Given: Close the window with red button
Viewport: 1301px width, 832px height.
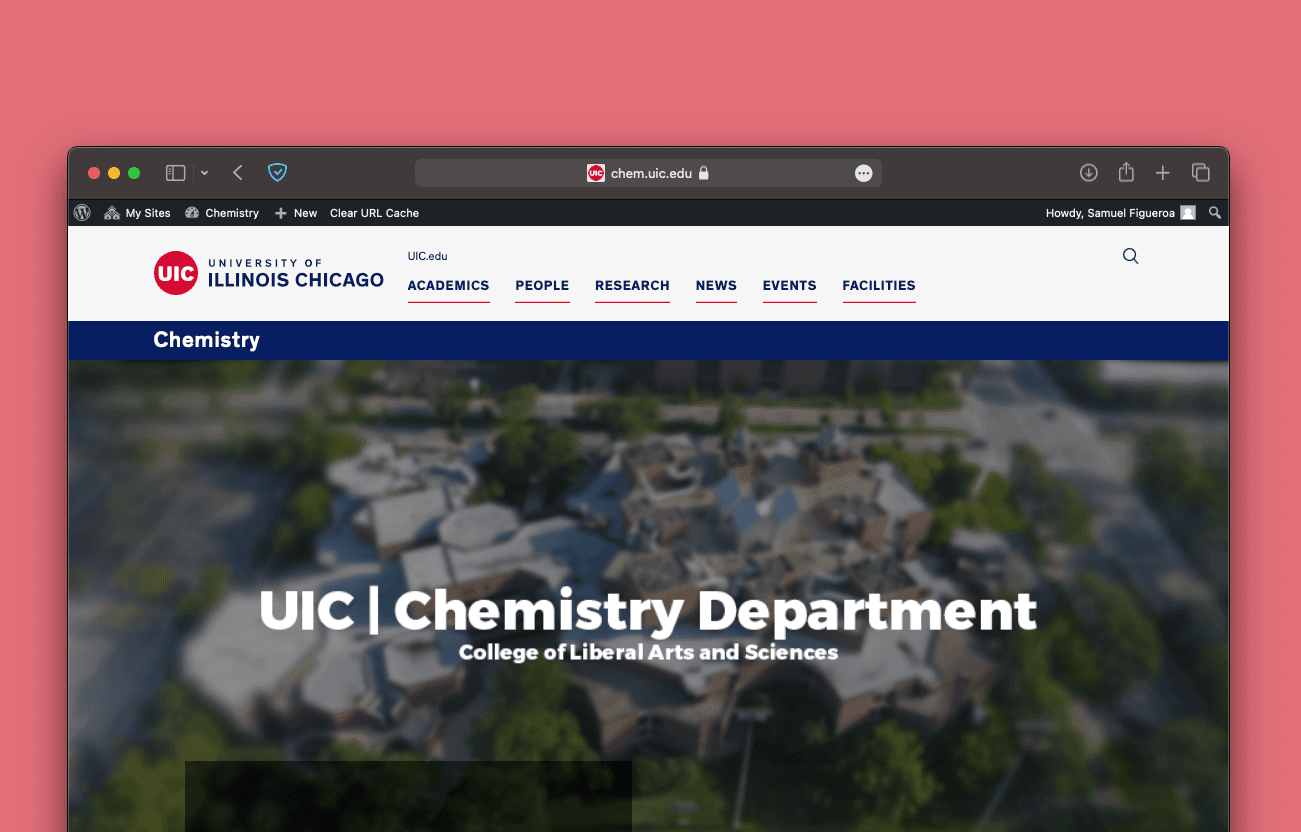Looking at the screenshot, I should coord(94,173).
